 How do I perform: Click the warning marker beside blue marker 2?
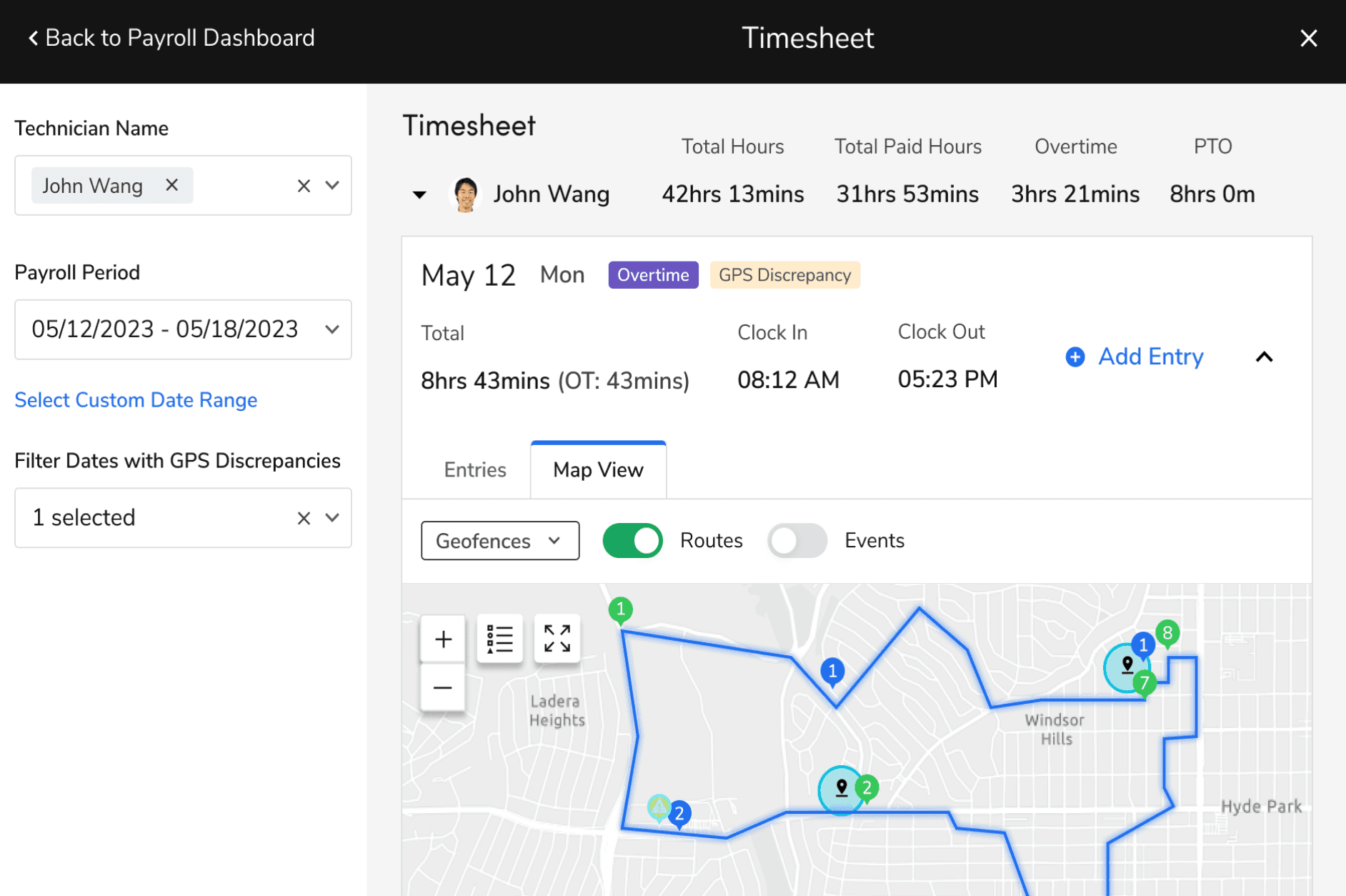pyautogui.click(x=659, y=807)
